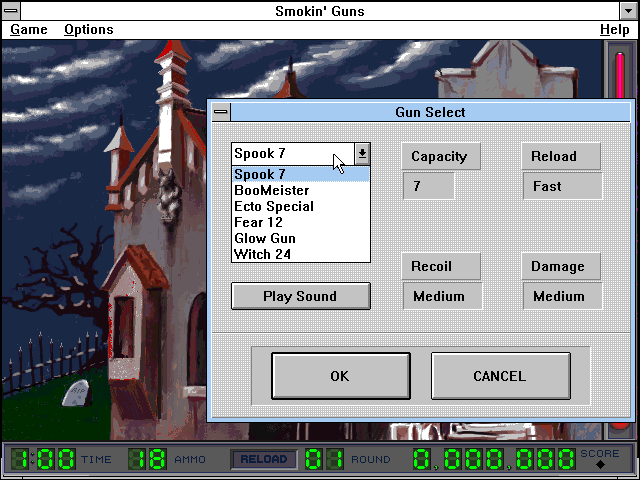The width and height of the screenshot is (640, 480).
Task: Choose Witch 24 from the list
Action: pyautogui.click(x=301, y=254)
